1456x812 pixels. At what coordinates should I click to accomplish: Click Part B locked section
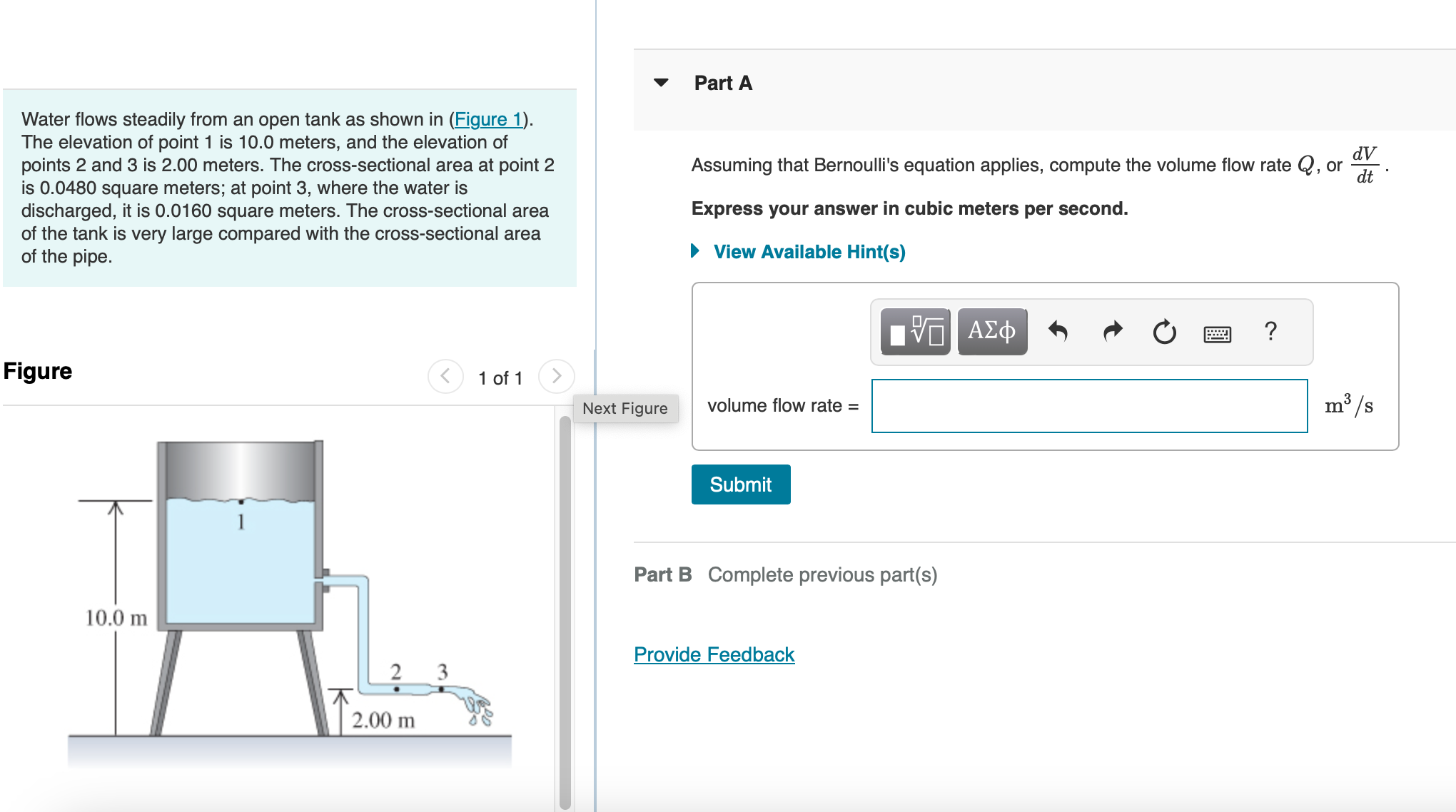(x=785, y=574)
